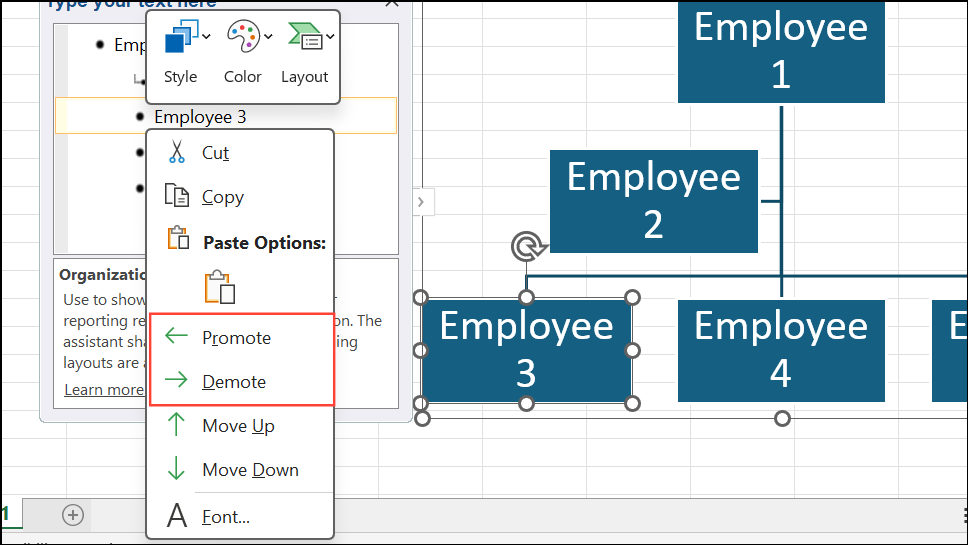968x545 pixels.
Task: Click the paste clipboard icon under Paste Options
Action: (219, 287)
